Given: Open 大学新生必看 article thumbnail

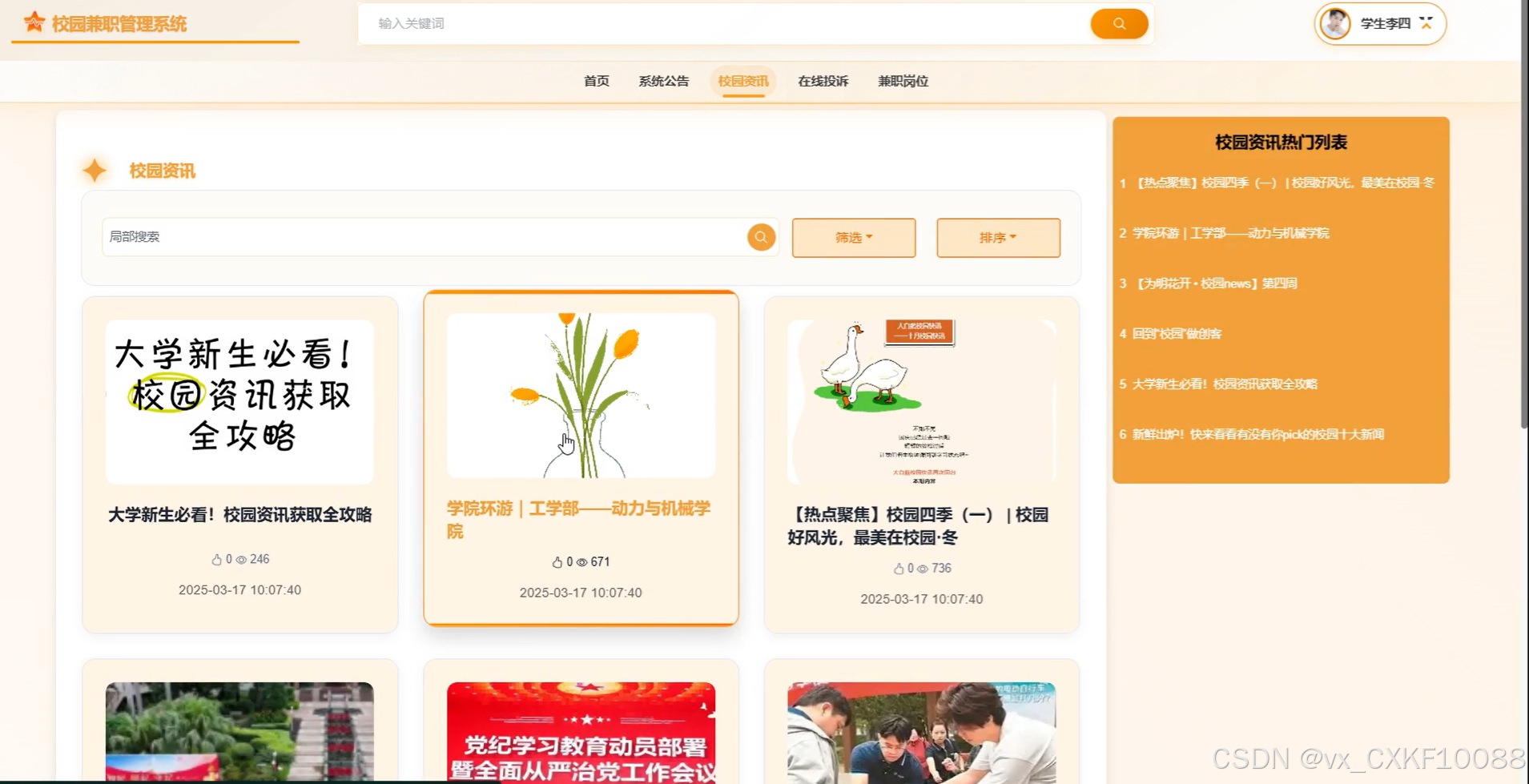Looking at the screenshot, I should [x=239, y=402].
